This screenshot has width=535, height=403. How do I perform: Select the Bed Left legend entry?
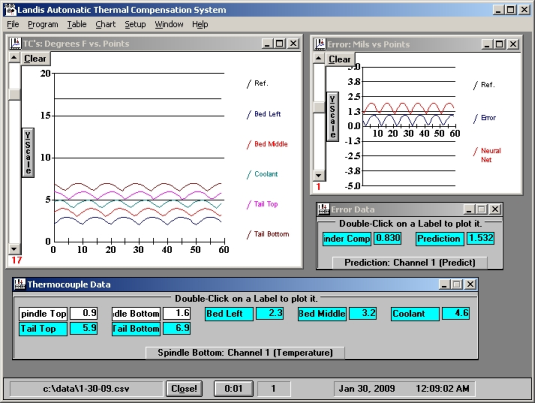tap(264, 114)
